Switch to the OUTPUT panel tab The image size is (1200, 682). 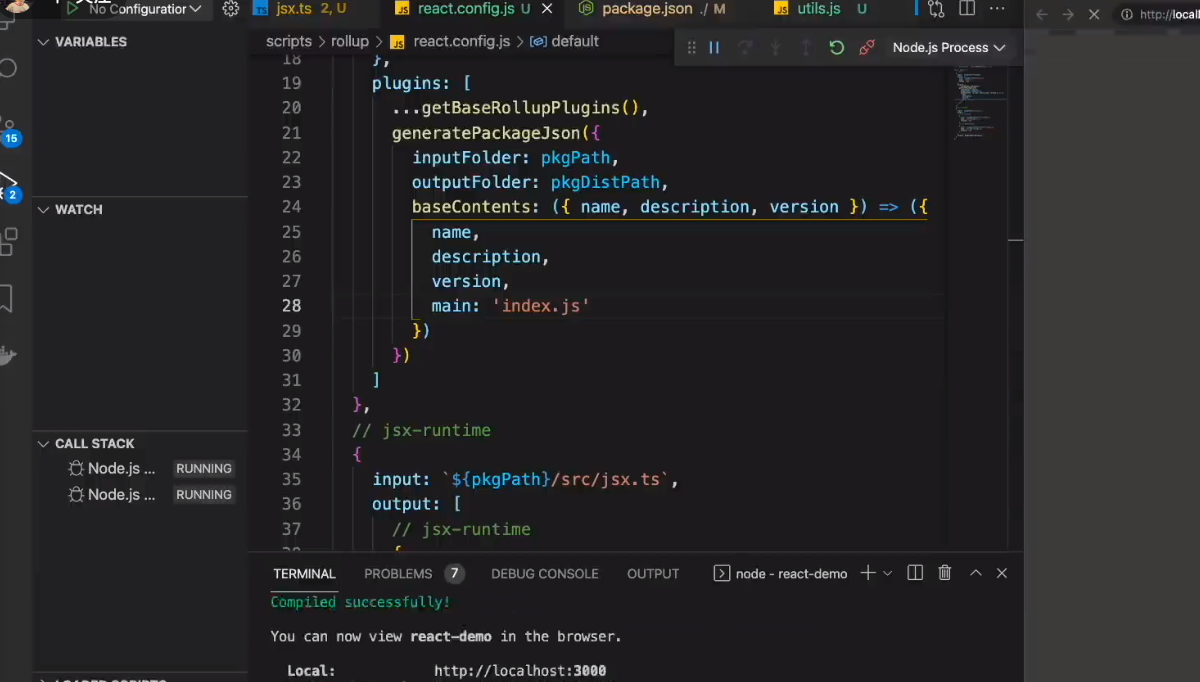(653, 573)
